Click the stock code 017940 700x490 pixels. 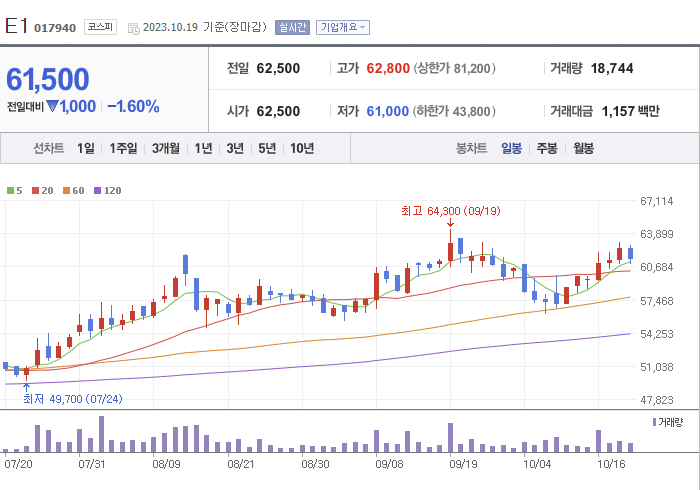coord(55,28)
